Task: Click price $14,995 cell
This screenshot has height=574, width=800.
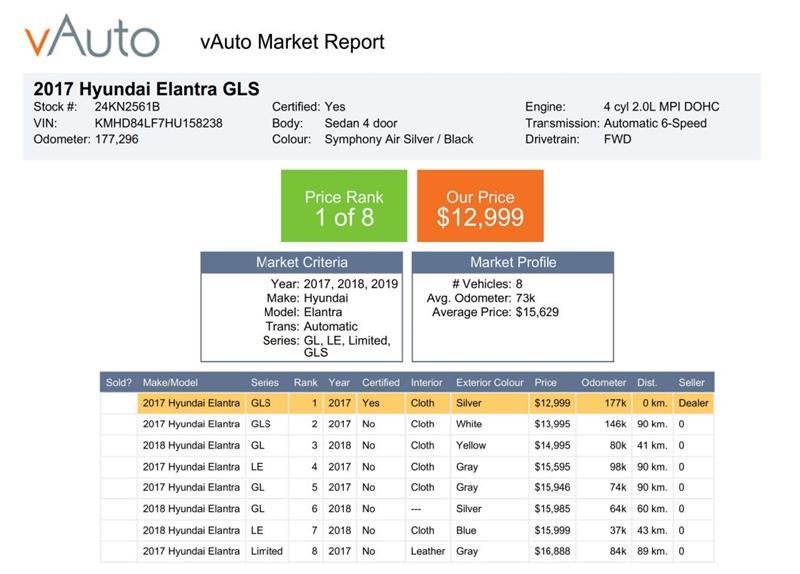Action: [553, 445]
